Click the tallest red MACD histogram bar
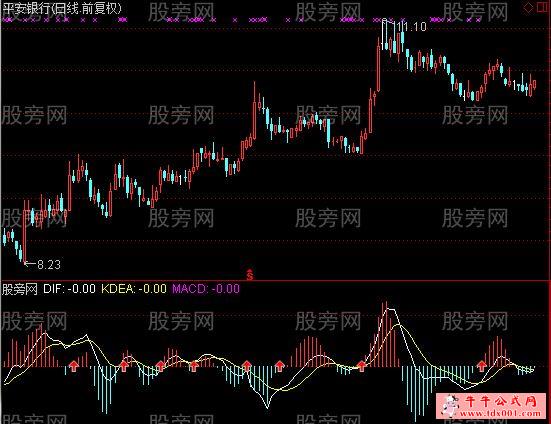 (x=386, y=334)
